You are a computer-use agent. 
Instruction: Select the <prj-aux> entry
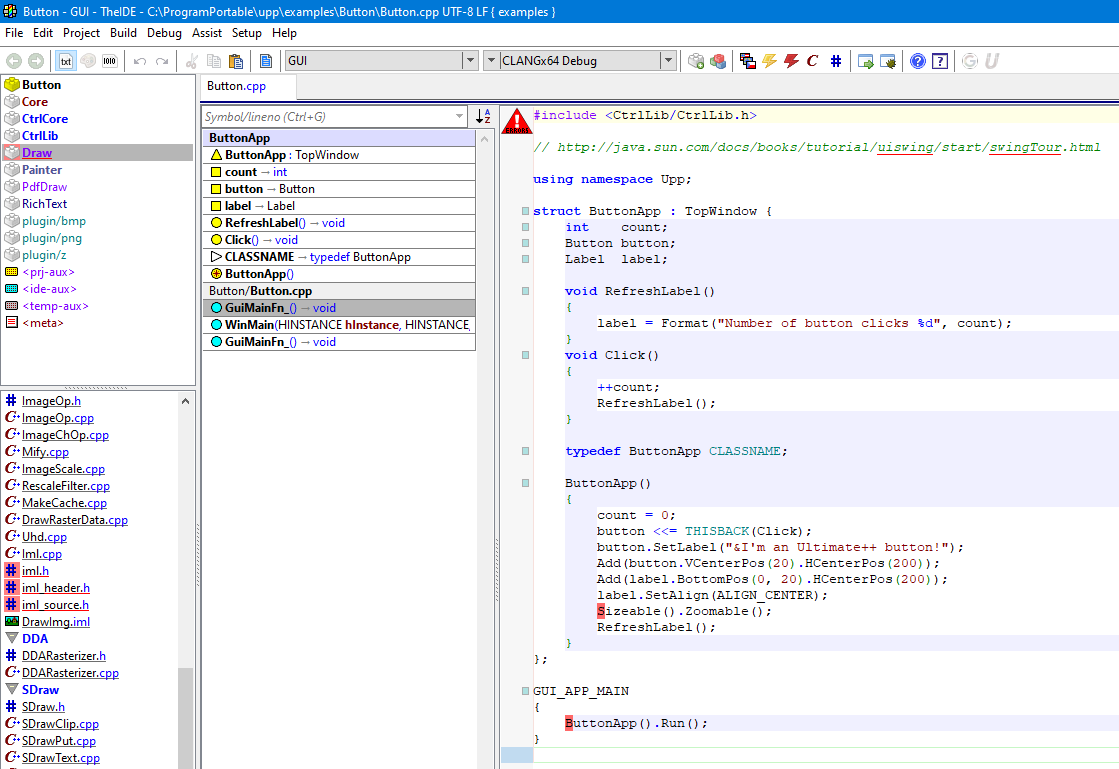[x=98, y=272]
